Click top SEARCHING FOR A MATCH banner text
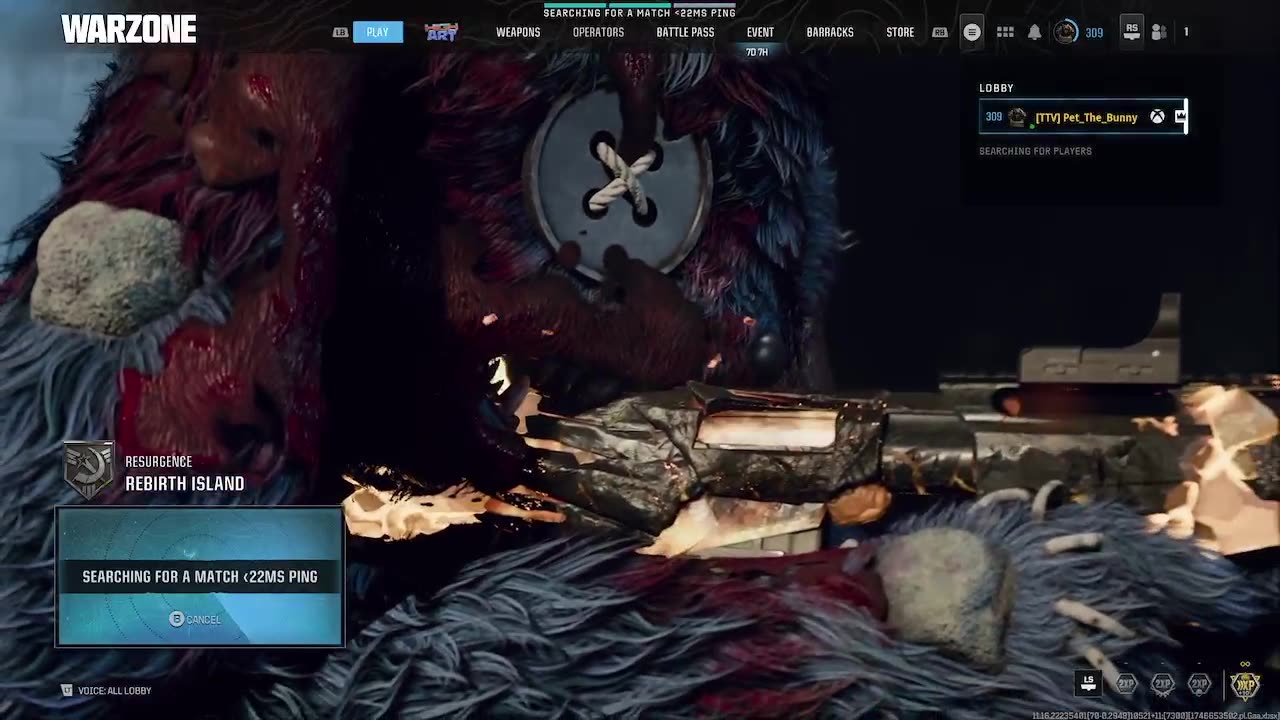Viewport: 1280px width, 720px height. (640, 13)
